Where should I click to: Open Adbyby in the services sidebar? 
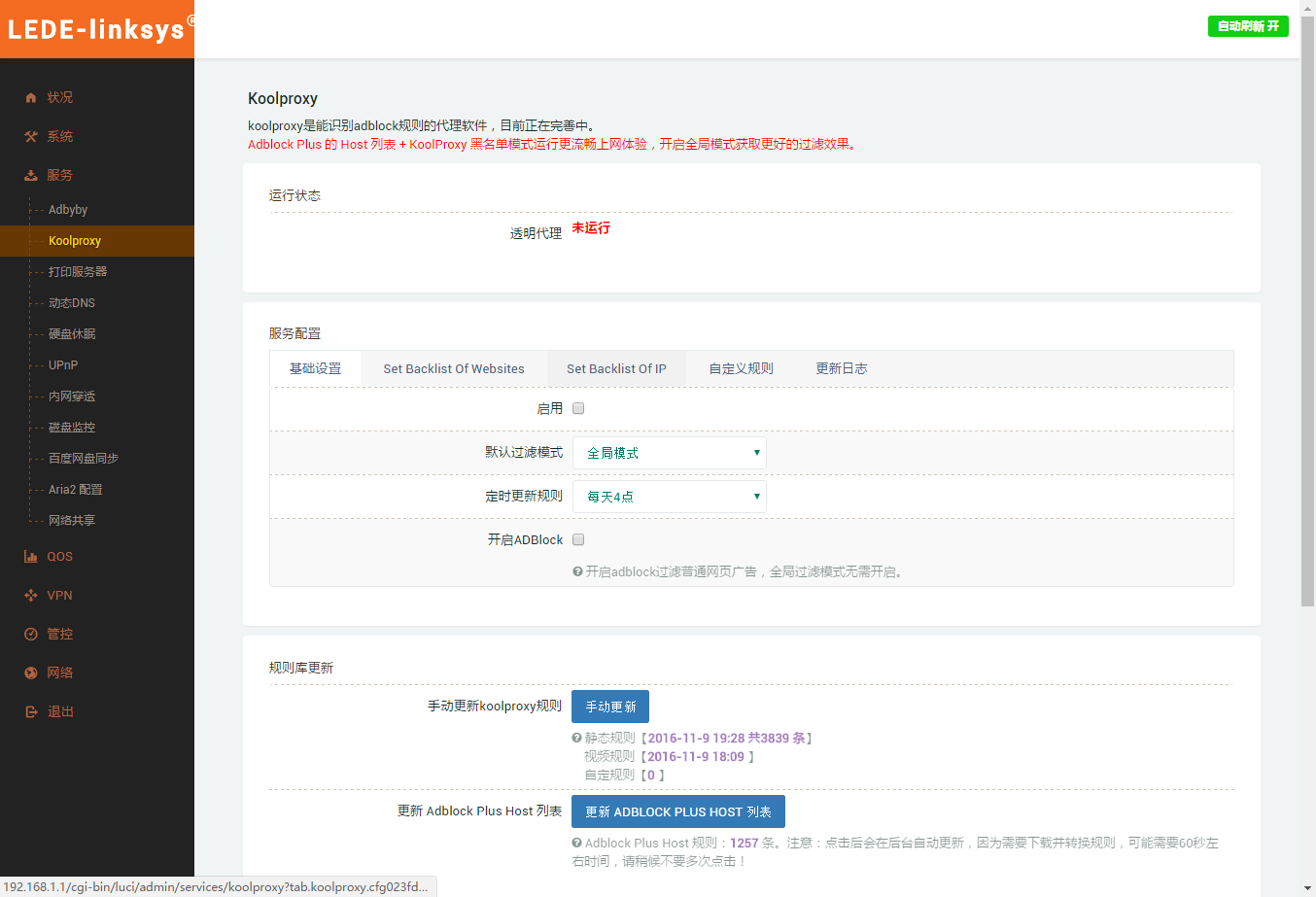[x=68, y=210]
